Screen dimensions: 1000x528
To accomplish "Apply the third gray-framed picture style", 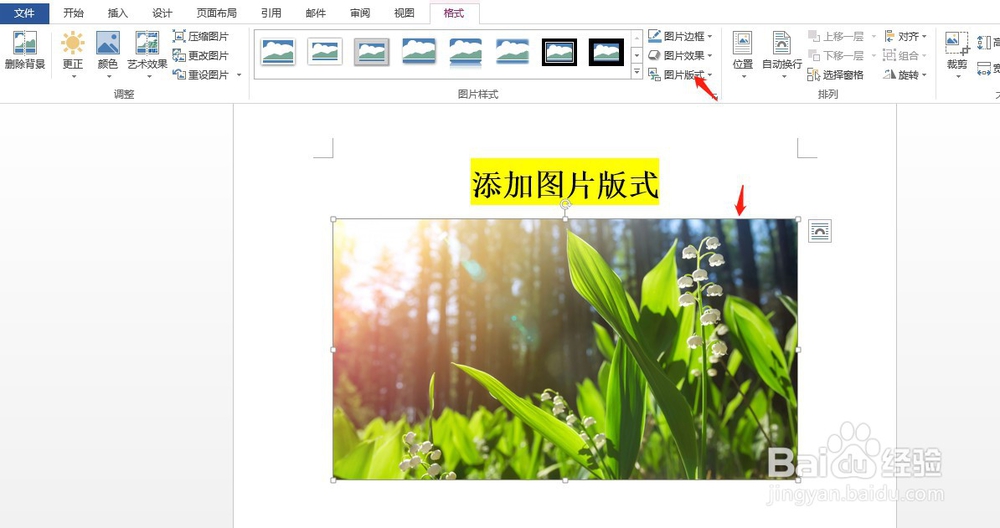I will [372, 52].
